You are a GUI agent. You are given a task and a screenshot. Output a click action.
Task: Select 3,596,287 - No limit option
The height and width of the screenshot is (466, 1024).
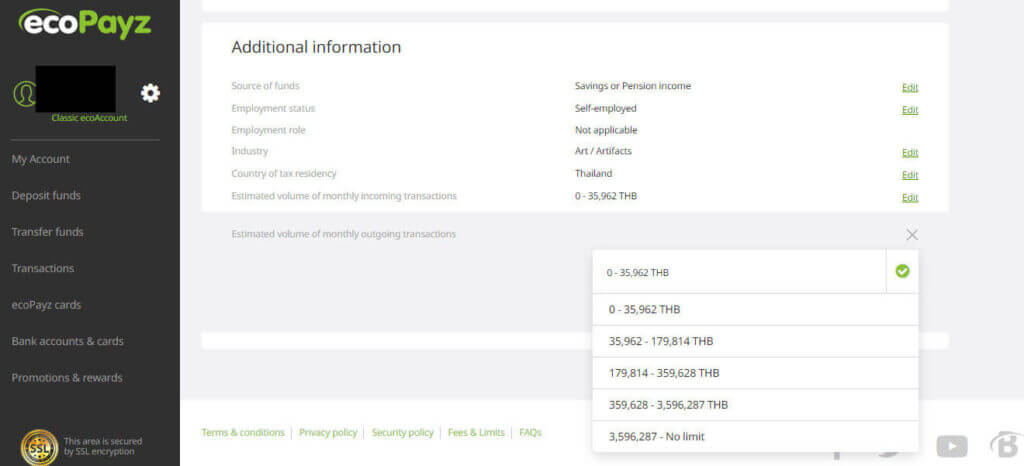pyautogui.click(x=755, y=437)
